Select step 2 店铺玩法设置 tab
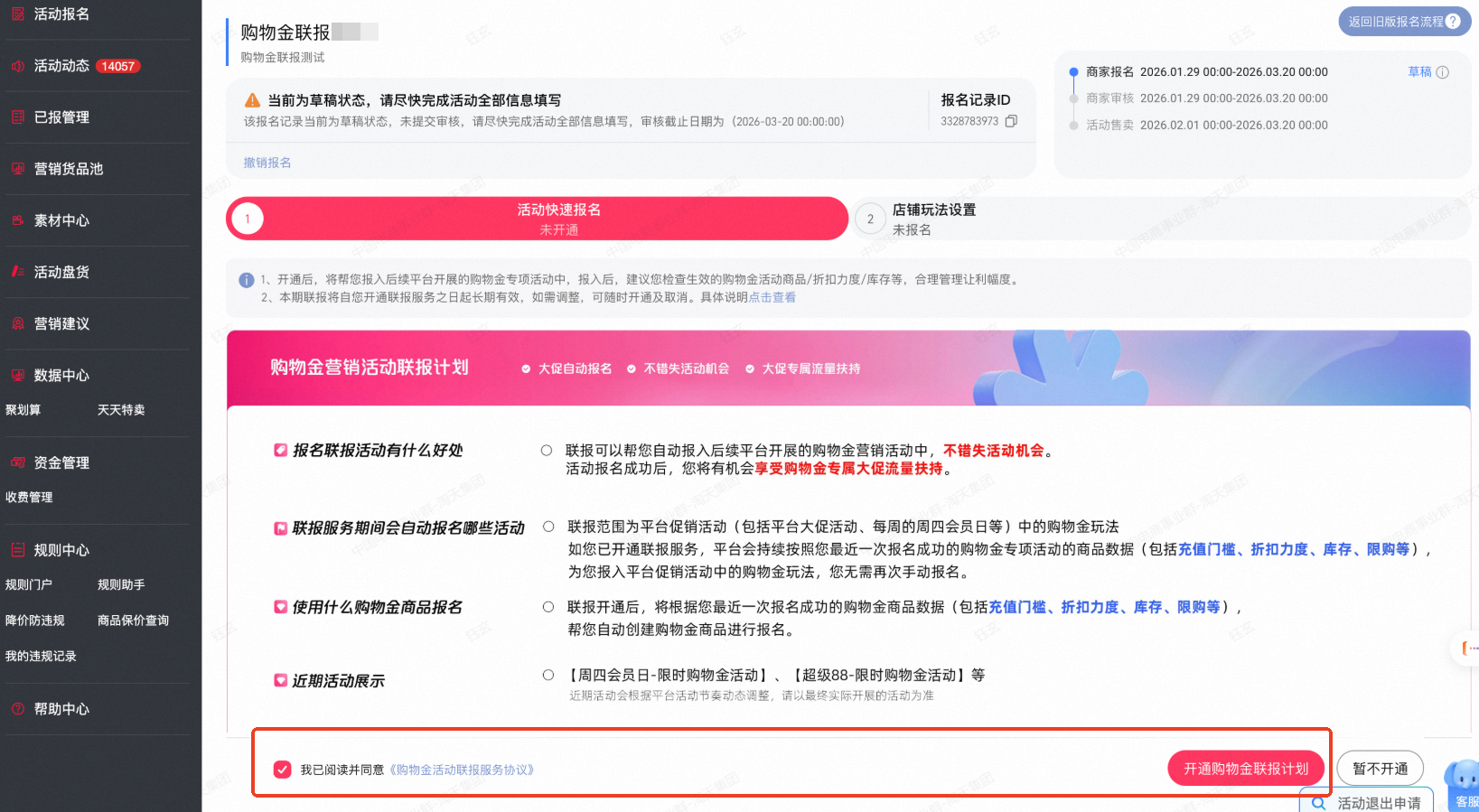The image size is (1479, 812). (1162, 219)
